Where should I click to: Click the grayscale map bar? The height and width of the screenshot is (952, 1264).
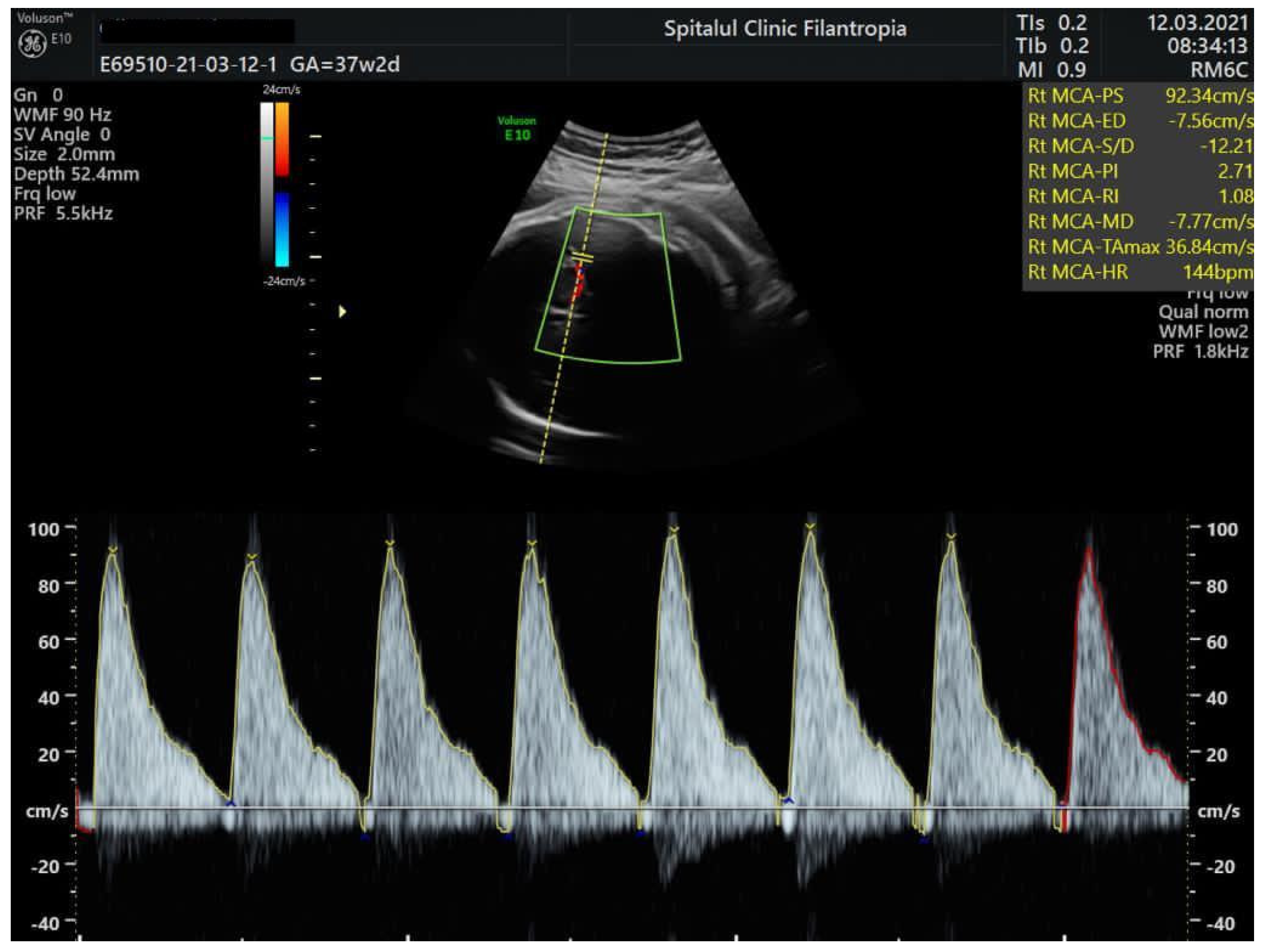click(x=267, y=184)
